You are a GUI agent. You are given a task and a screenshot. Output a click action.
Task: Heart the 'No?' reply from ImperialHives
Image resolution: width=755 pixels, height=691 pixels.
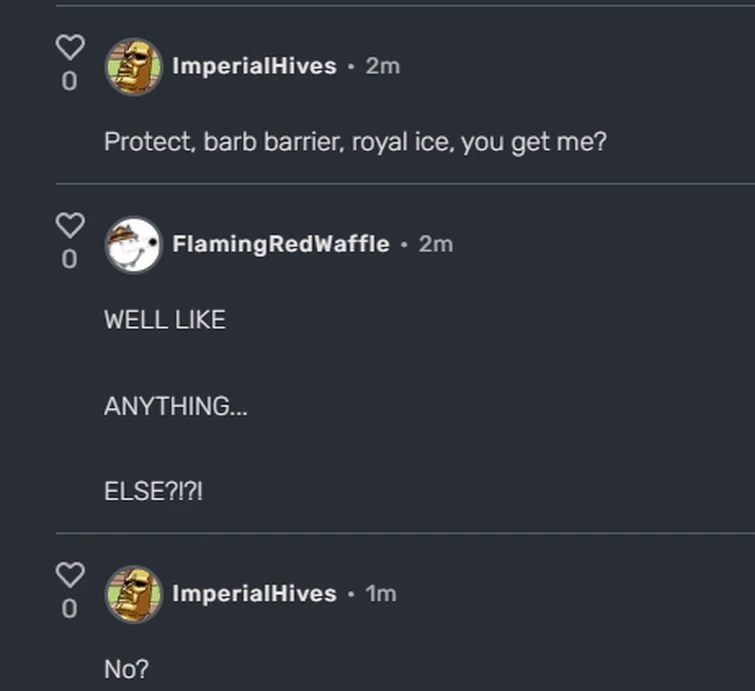pos(69,575)
